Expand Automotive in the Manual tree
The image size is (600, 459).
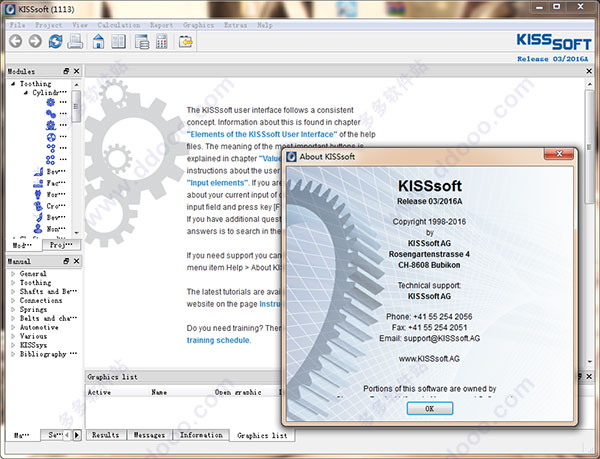click(13, 327)
